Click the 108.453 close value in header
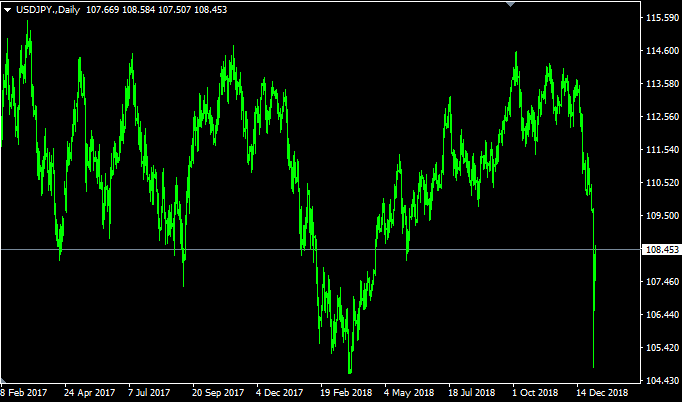Screen dimensions: 682x402 pos(210,10)
